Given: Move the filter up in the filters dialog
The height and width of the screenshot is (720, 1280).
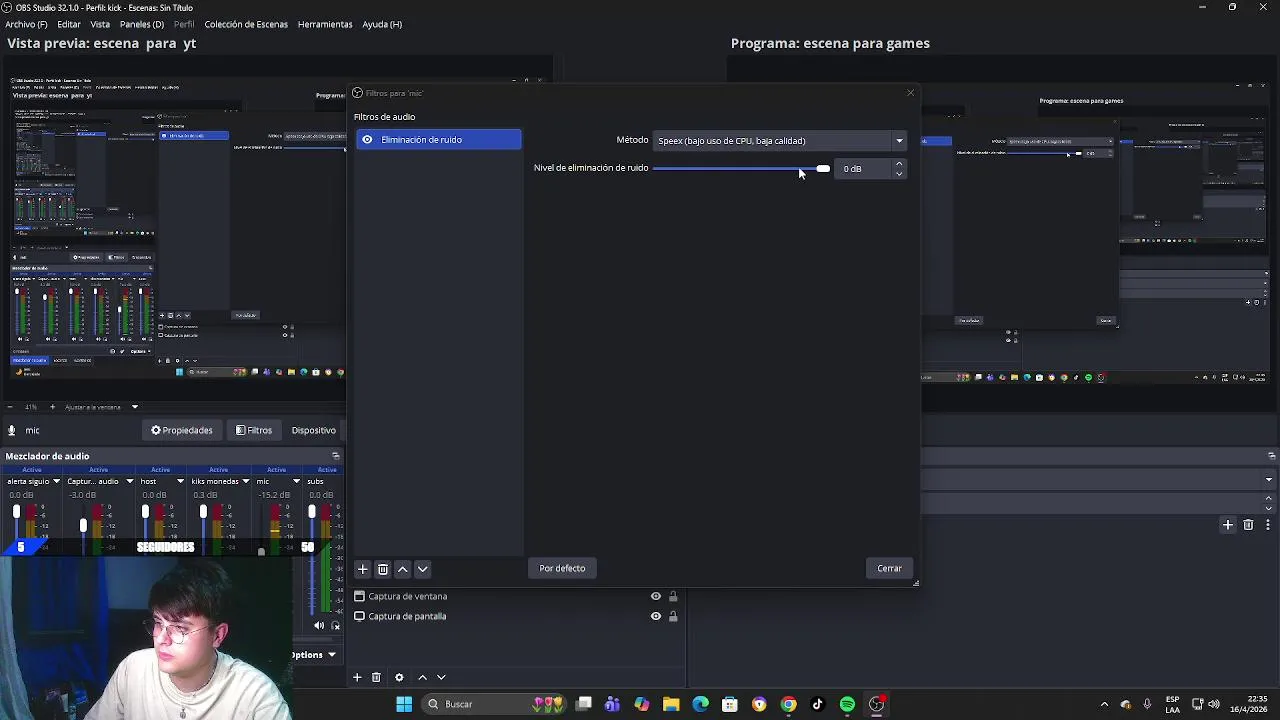Looking at the screenshot, I should pyautogui.click(x=403, y=569).
